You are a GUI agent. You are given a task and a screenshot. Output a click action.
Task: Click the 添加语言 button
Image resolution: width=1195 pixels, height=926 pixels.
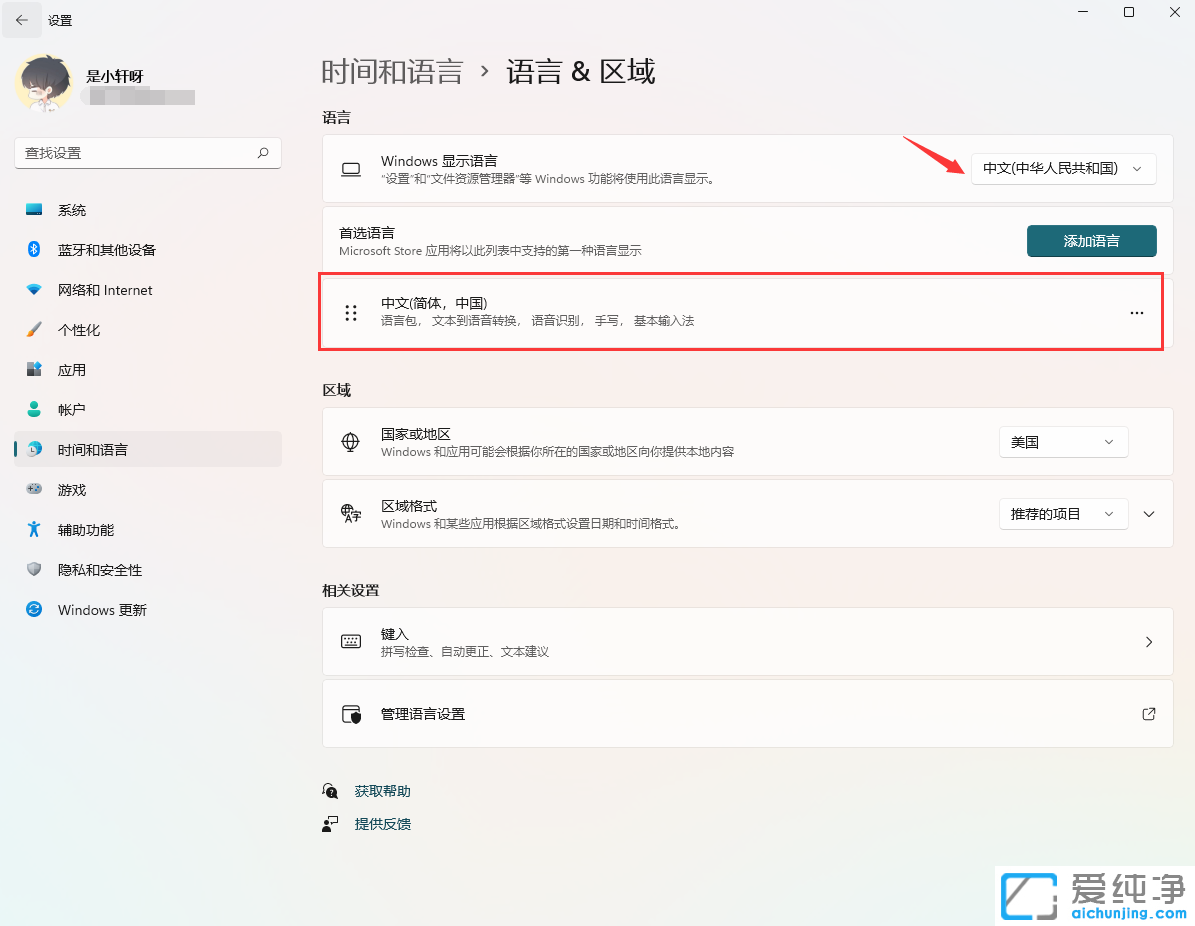click(1091, 241)
